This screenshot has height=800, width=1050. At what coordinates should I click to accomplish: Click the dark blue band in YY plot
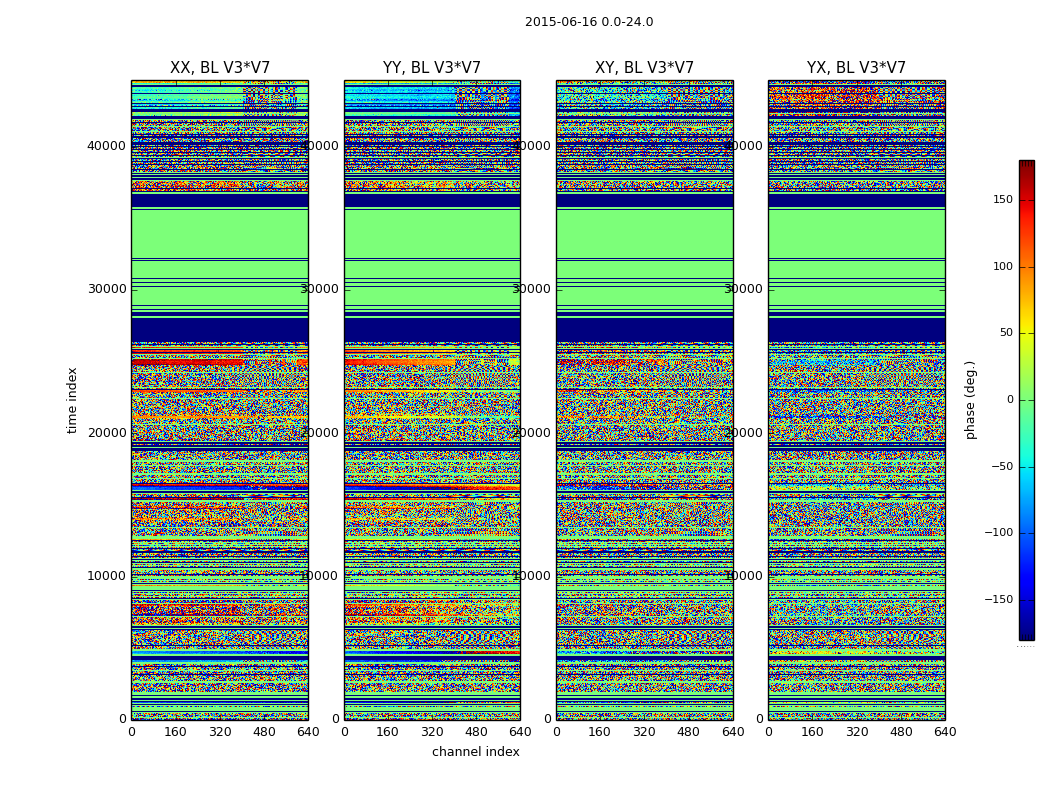(x=432, y=330)
